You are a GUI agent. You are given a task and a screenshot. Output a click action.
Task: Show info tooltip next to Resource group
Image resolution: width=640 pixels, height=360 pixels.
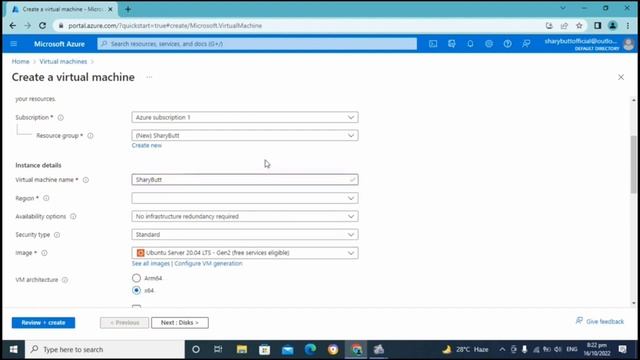click(90, 136)
